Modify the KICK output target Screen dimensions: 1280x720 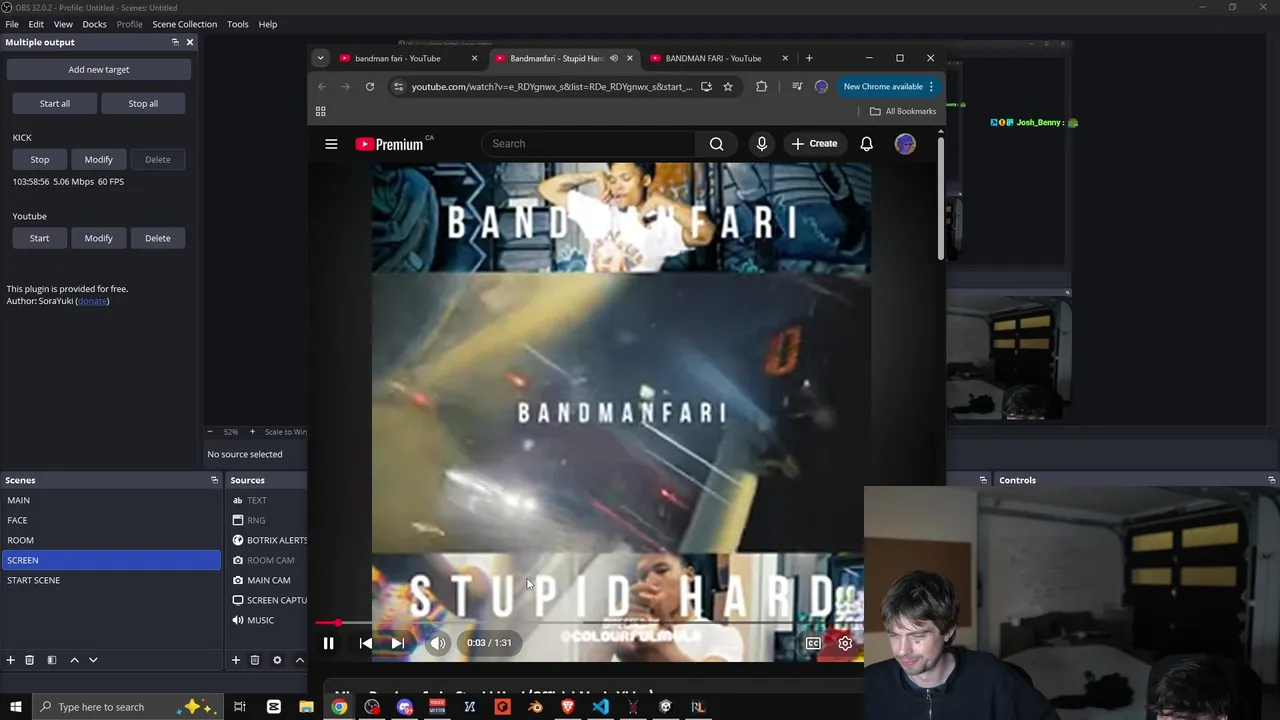click(x=98, y=160)
